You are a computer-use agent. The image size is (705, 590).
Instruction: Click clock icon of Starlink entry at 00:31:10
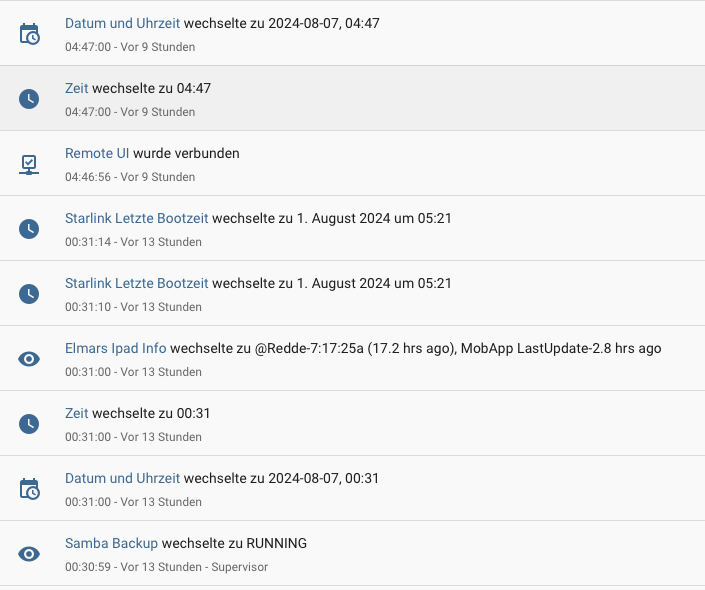29,294
